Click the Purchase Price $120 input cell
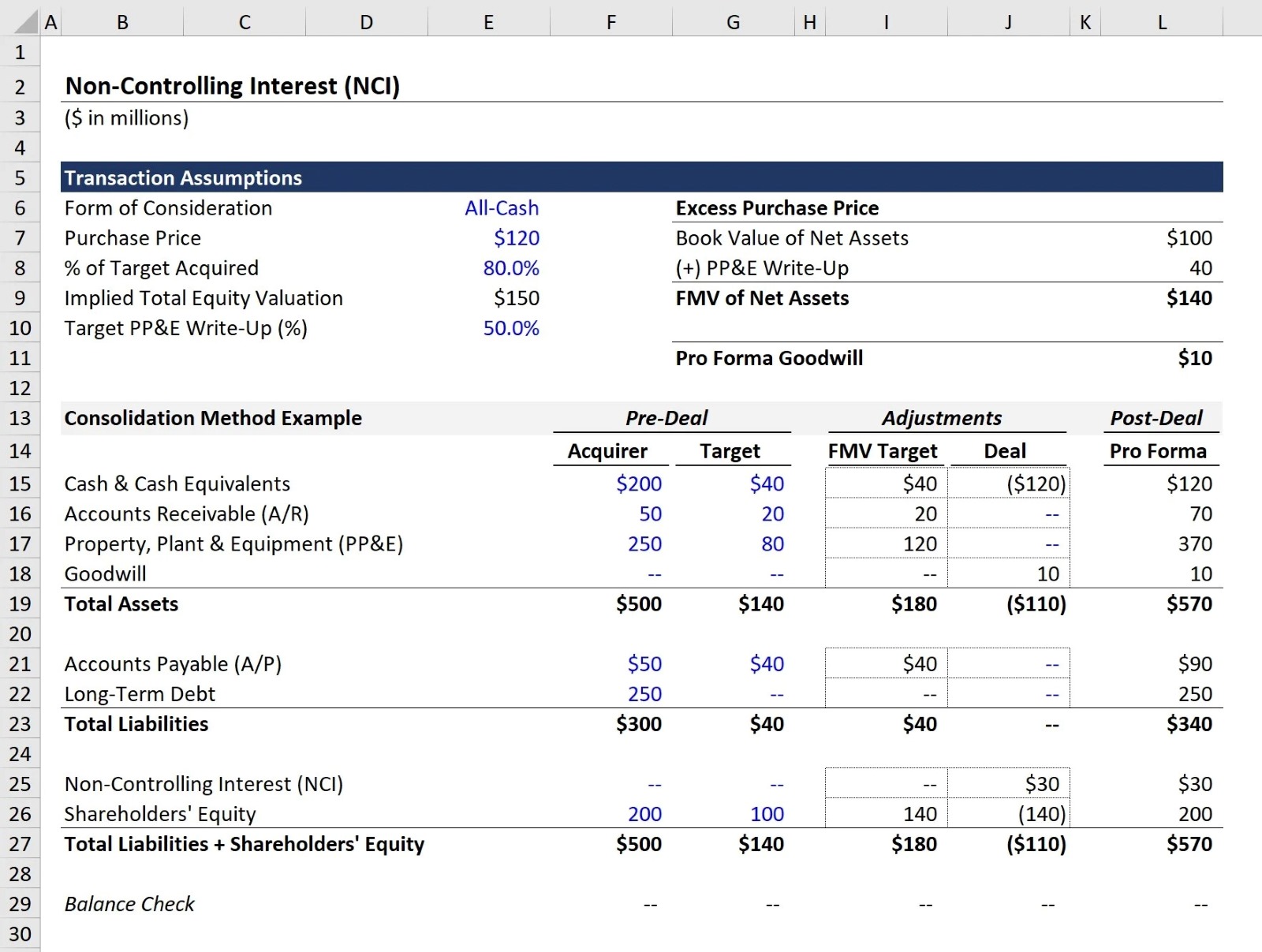This screenshot has height=952, width=1262. pos(516,238)
